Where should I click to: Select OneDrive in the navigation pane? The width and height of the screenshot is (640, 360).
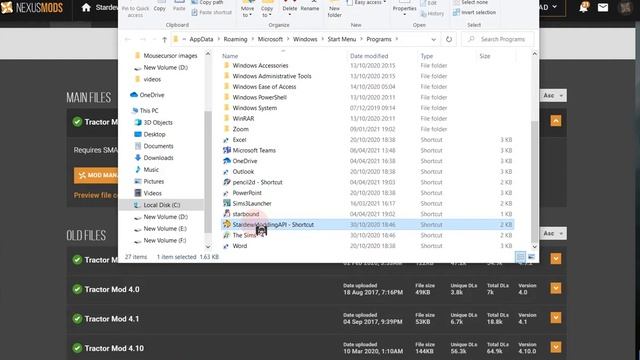click(x=147, y=95)
